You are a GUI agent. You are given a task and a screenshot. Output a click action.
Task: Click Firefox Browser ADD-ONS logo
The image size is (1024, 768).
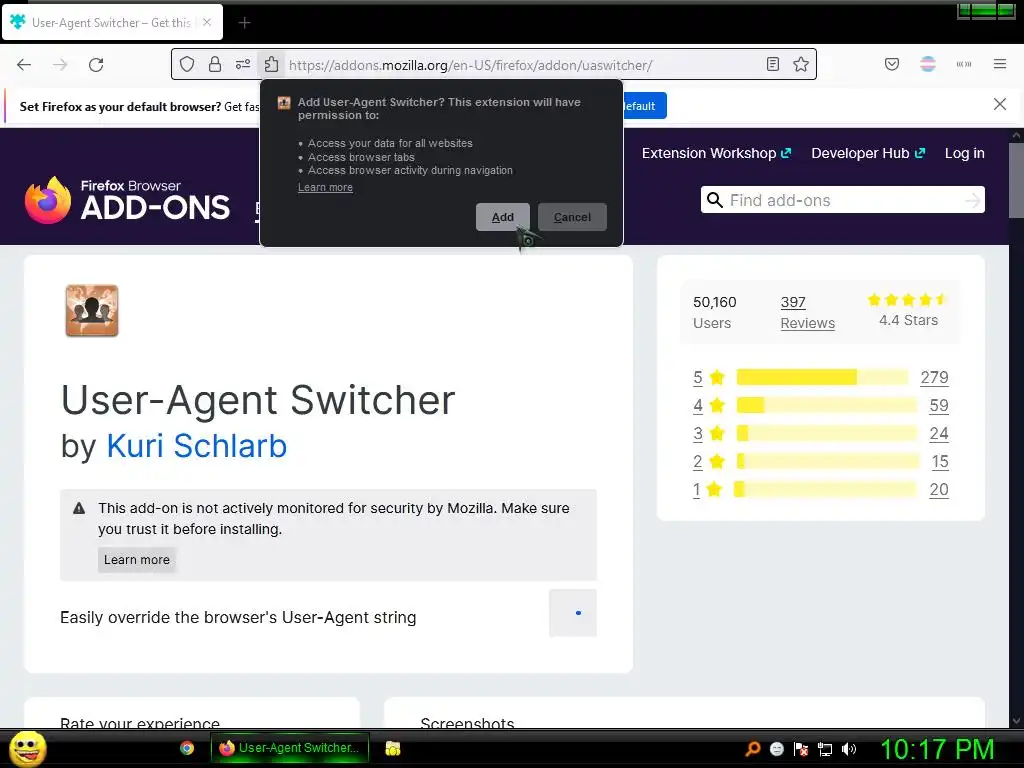click(x=127, y=200)
